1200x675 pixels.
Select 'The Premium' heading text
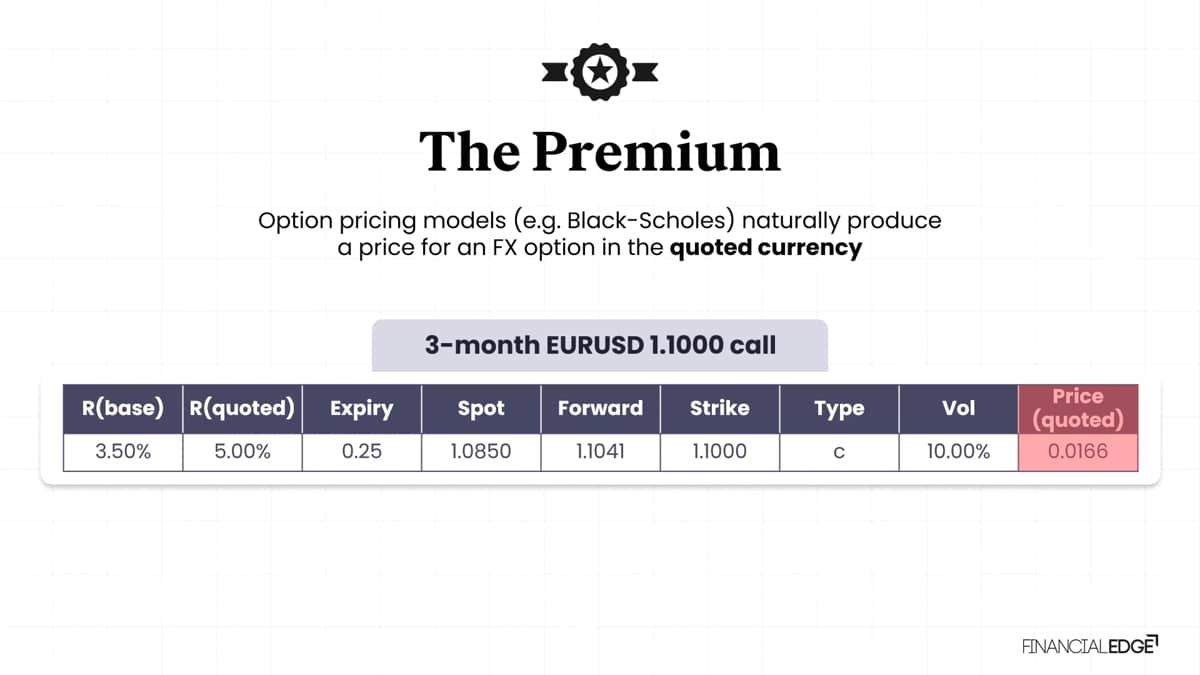(x=599, y=151)
